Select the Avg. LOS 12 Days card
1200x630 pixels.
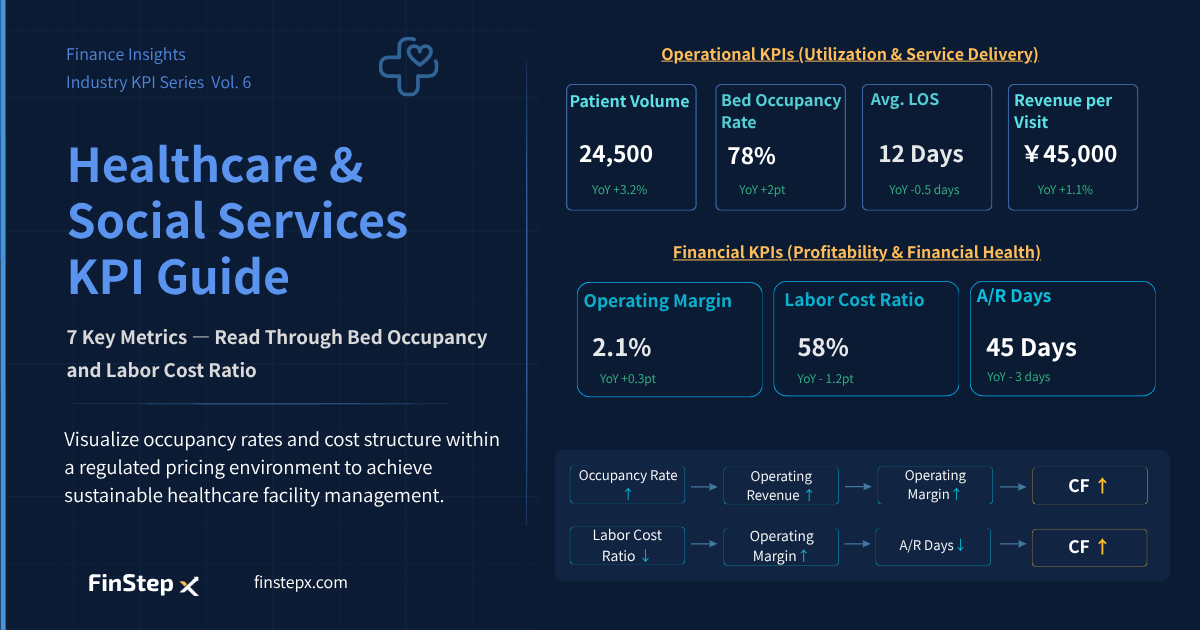pos(927,147)
